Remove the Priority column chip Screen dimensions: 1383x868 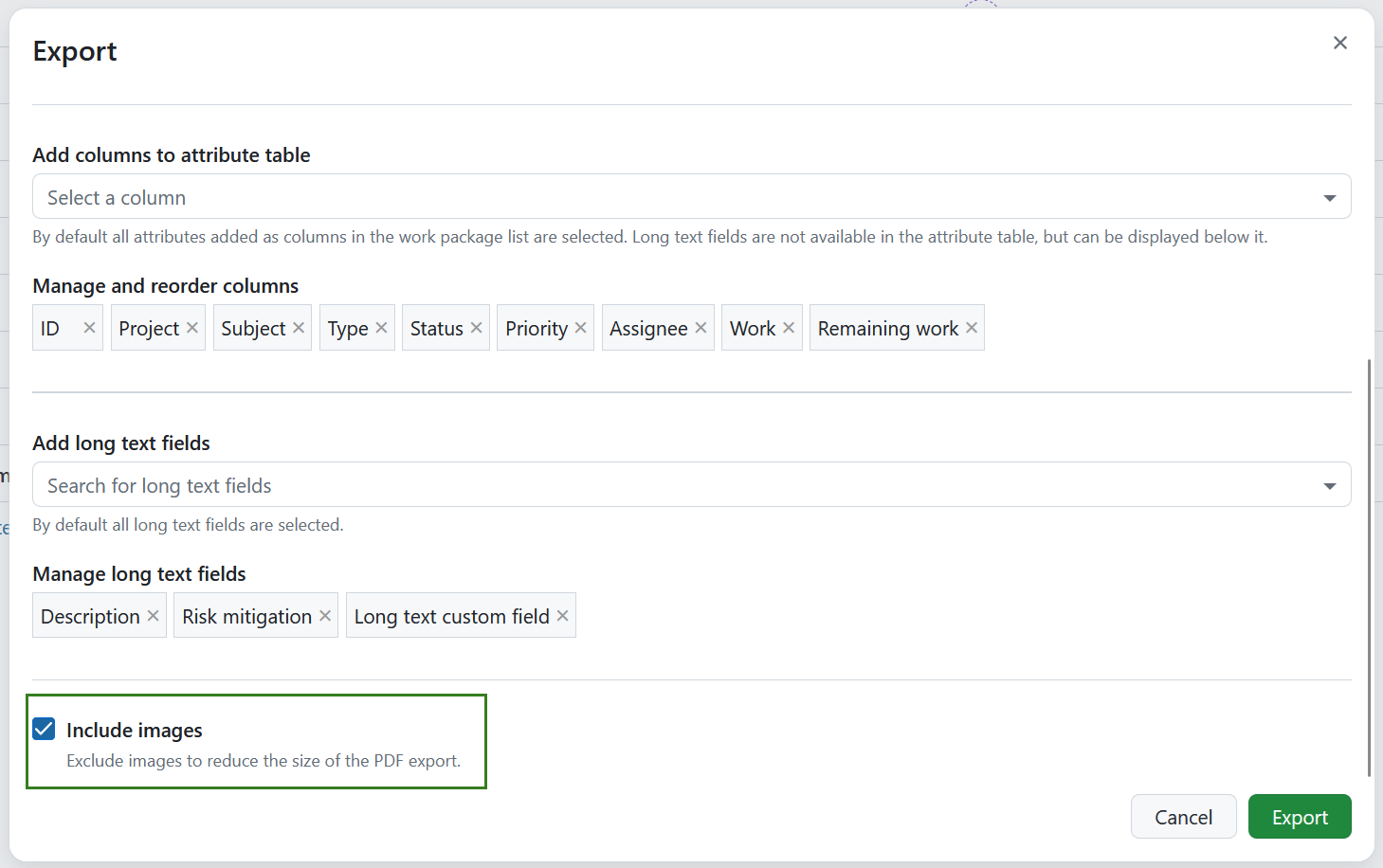(x=581, y=327)
